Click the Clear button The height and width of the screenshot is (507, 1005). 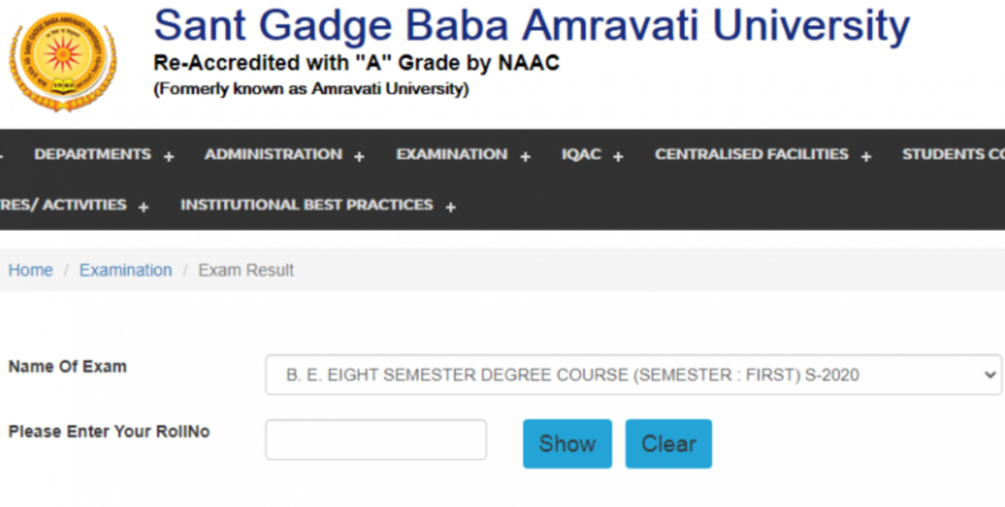tap(669, 444)
